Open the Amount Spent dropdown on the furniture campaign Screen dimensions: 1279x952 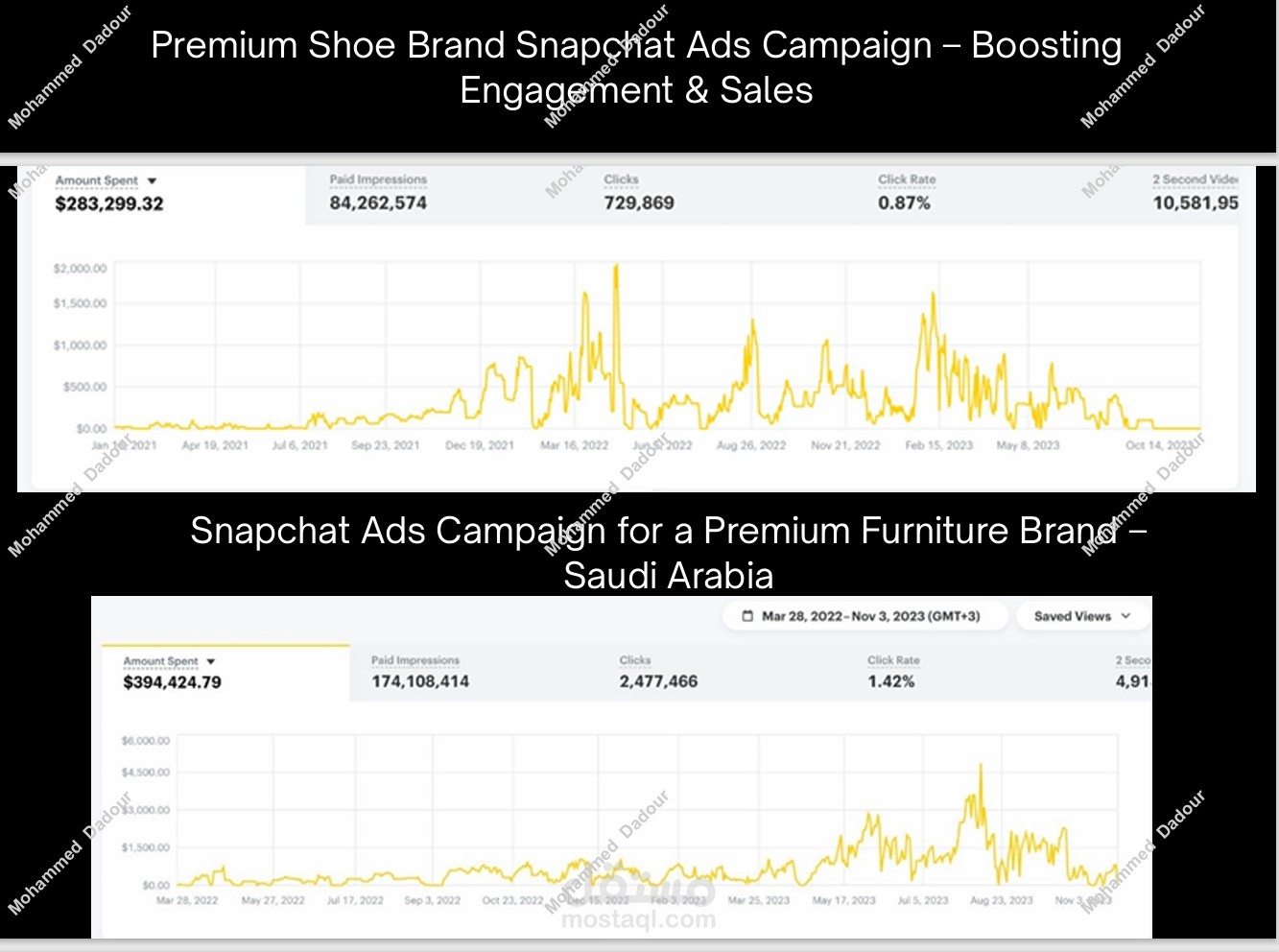(x=210, y=661)
